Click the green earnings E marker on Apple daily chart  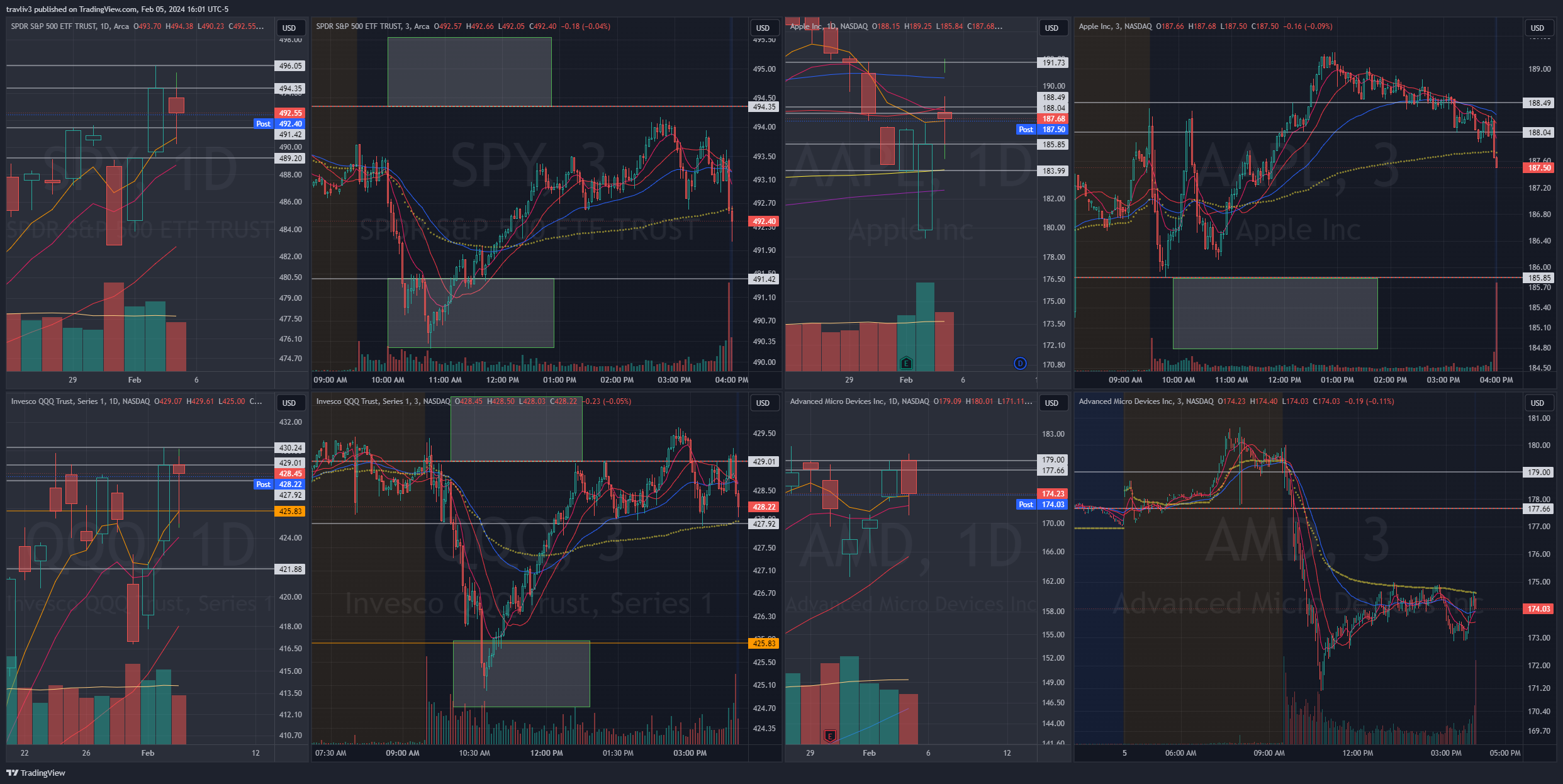pyautogui.click(x=905, y=363)
